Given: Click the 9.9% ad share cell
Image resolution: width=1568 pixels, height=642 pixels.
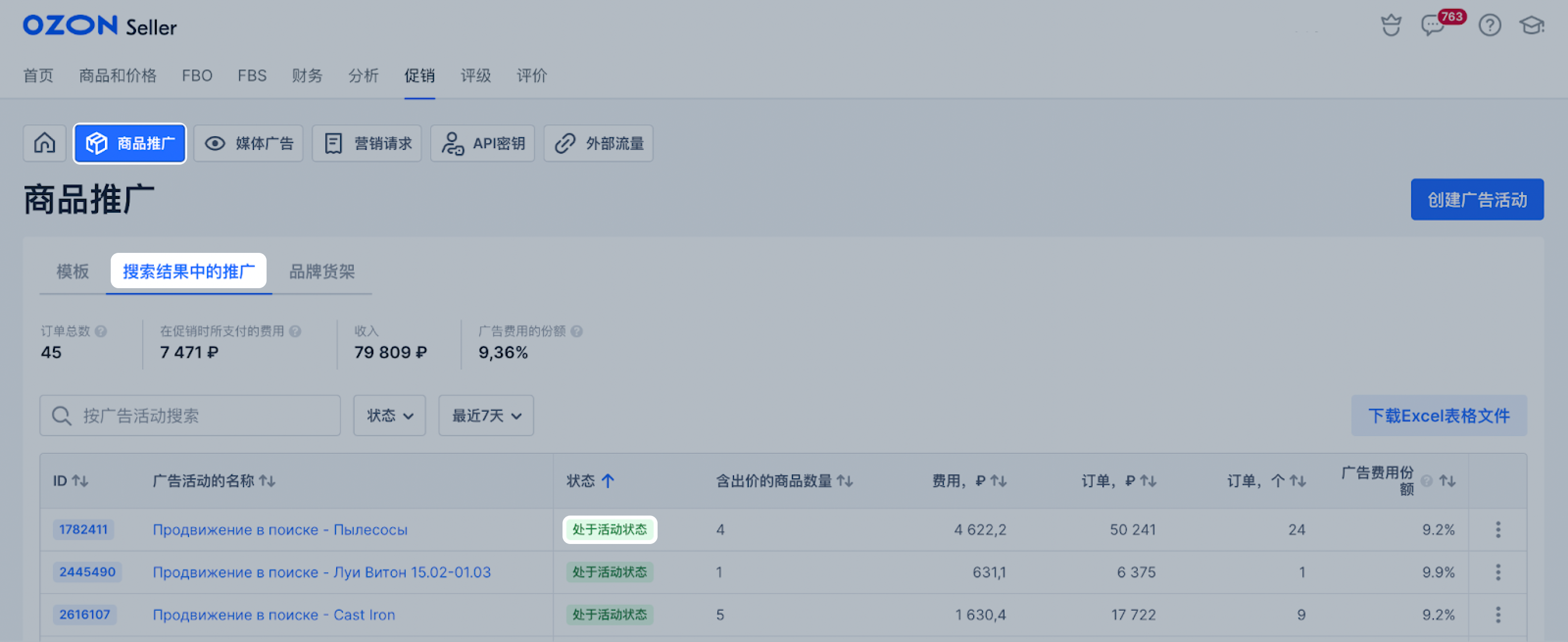Looking at the screenshot, I should point(1438,572).
